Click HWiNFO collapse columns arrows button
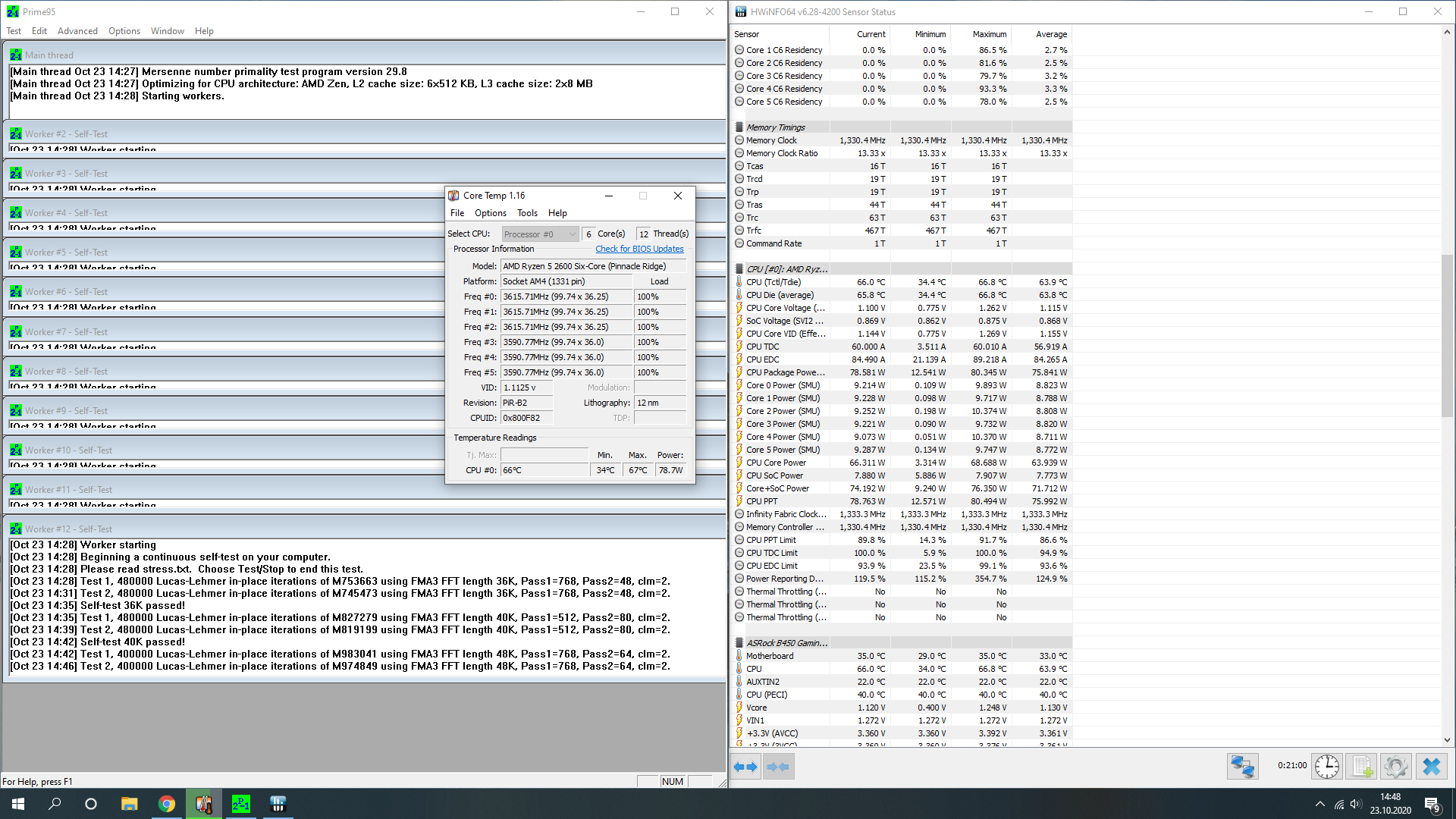Viewport: 1456px width, 819px height. (778, 767)
